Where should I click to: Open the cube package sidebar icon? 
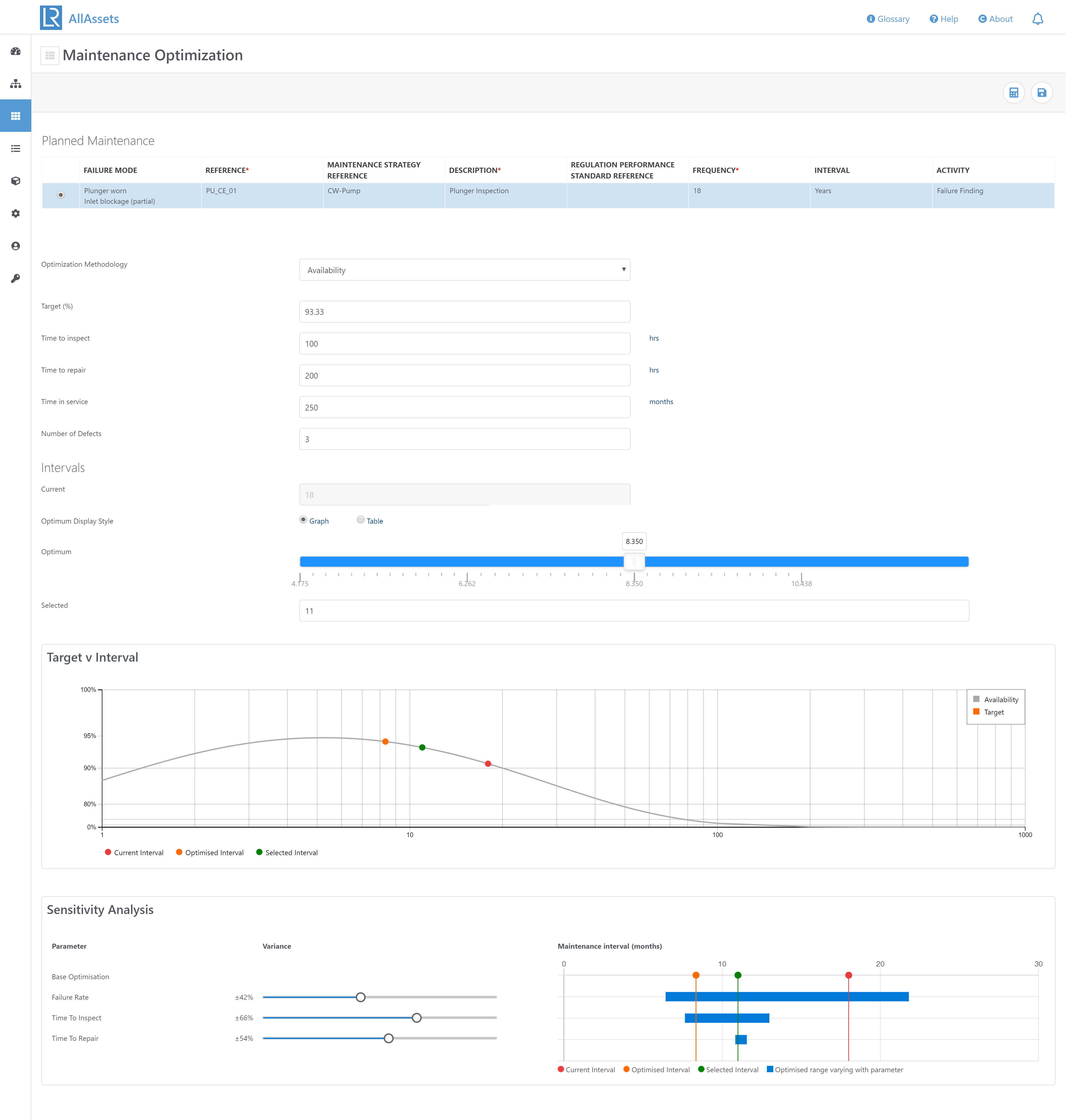[16, 181]
